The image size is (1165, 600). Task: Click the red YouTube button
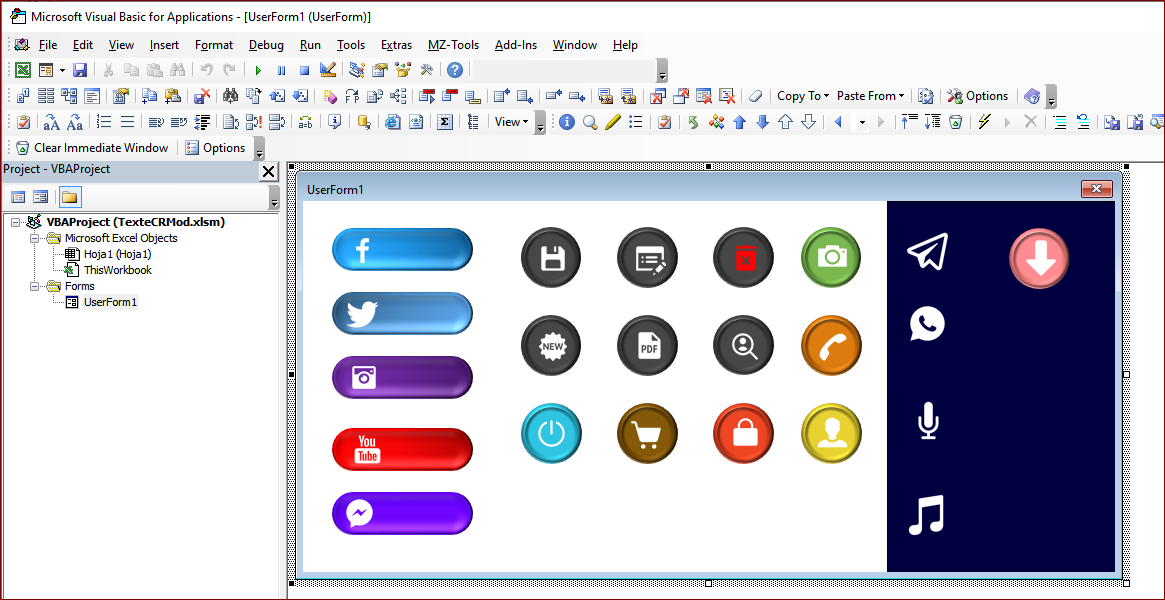point(402,449)
